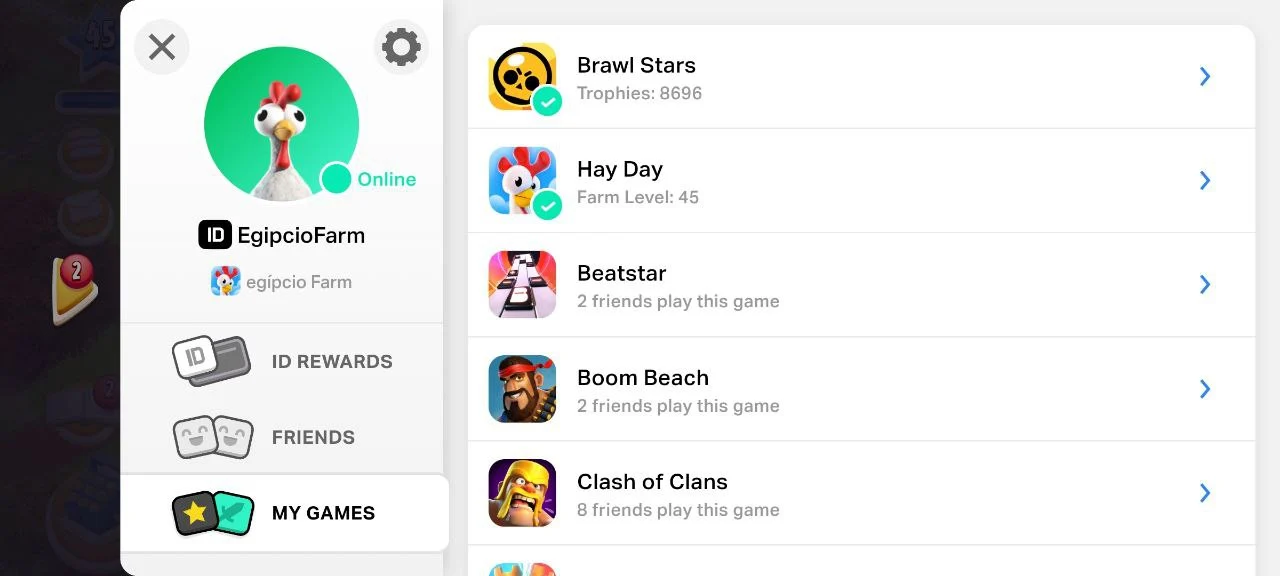Expand the Boom Beach row chevron
Image resolution: width=1280 pixels, height=576 pixels.
[x=1205, y=388]
